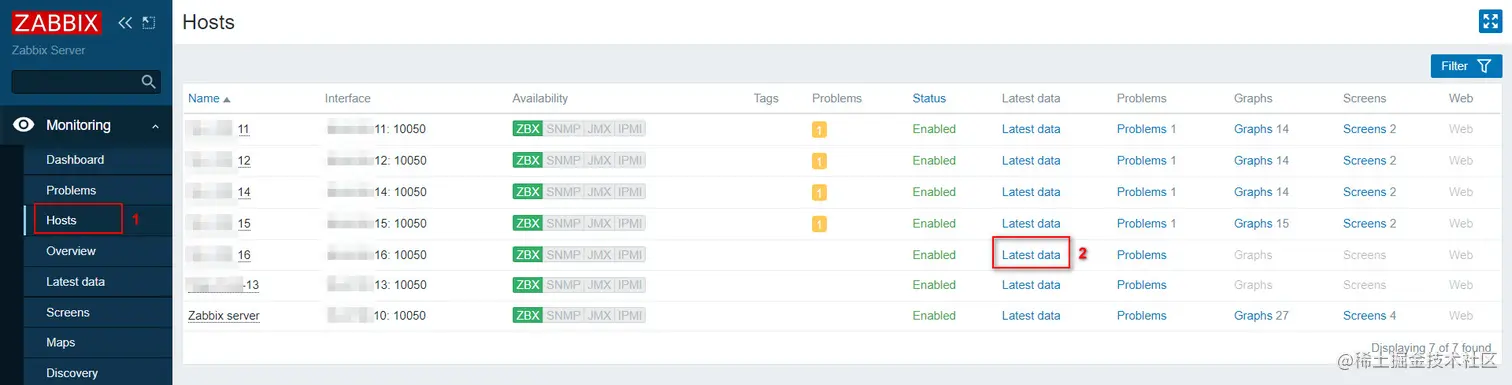Open Graphs 27 for Zabbix server
The image size is (1512, 385).
click(x=1261, y=316)
